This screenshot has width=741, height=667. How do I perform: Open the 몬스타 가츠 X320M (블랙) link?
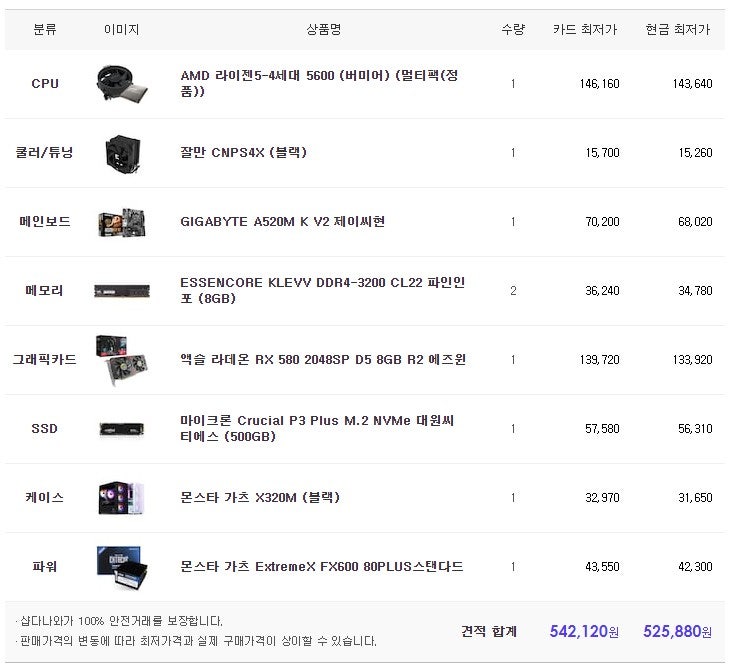[260, 497]
